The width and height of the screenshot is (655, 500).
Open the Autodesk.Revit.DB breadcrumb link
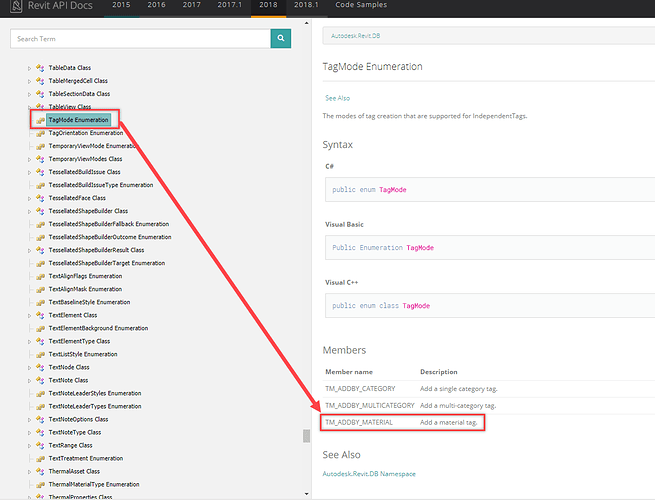pos(355,36)
